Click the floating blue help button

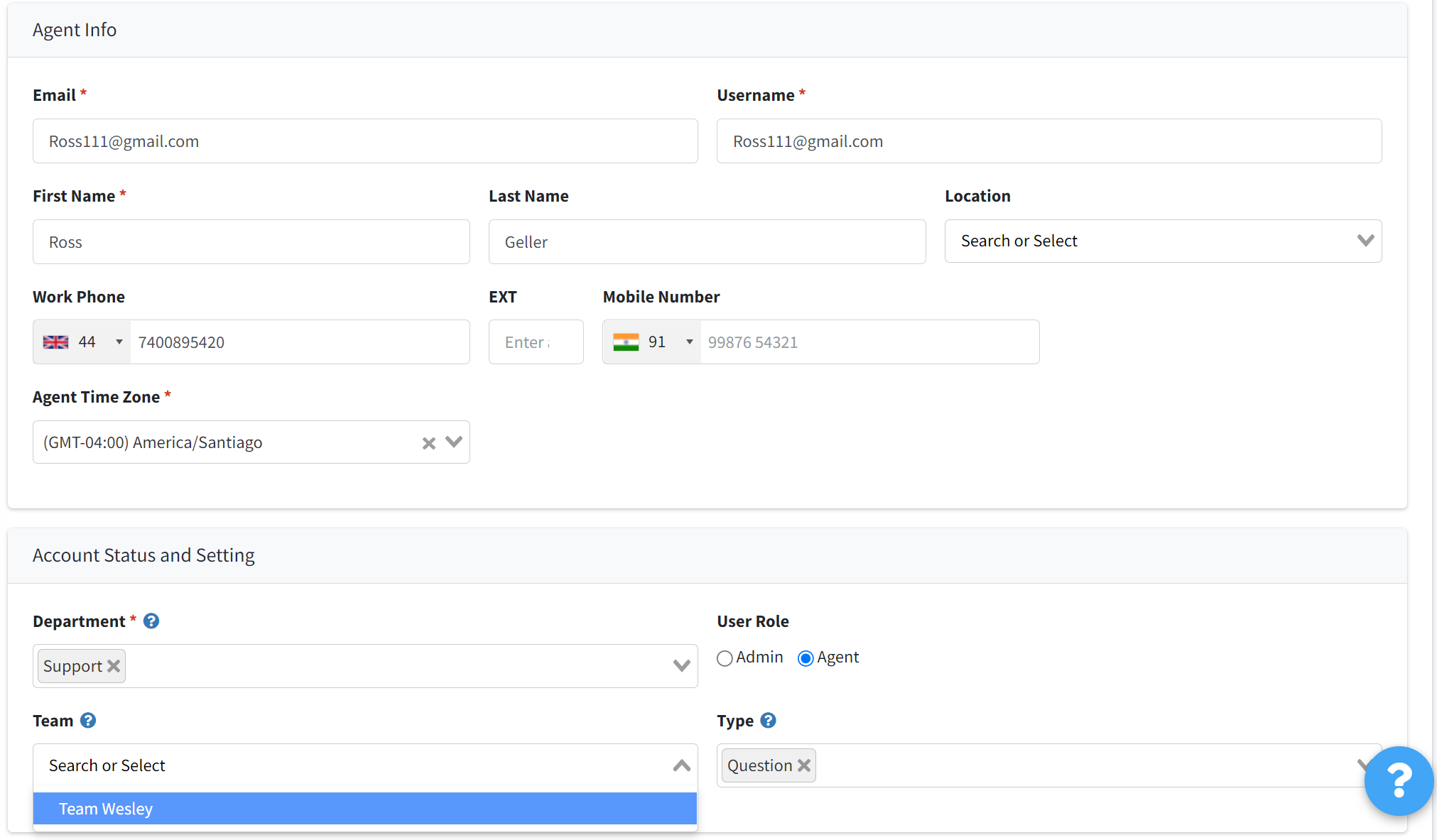click(1398, 781)
